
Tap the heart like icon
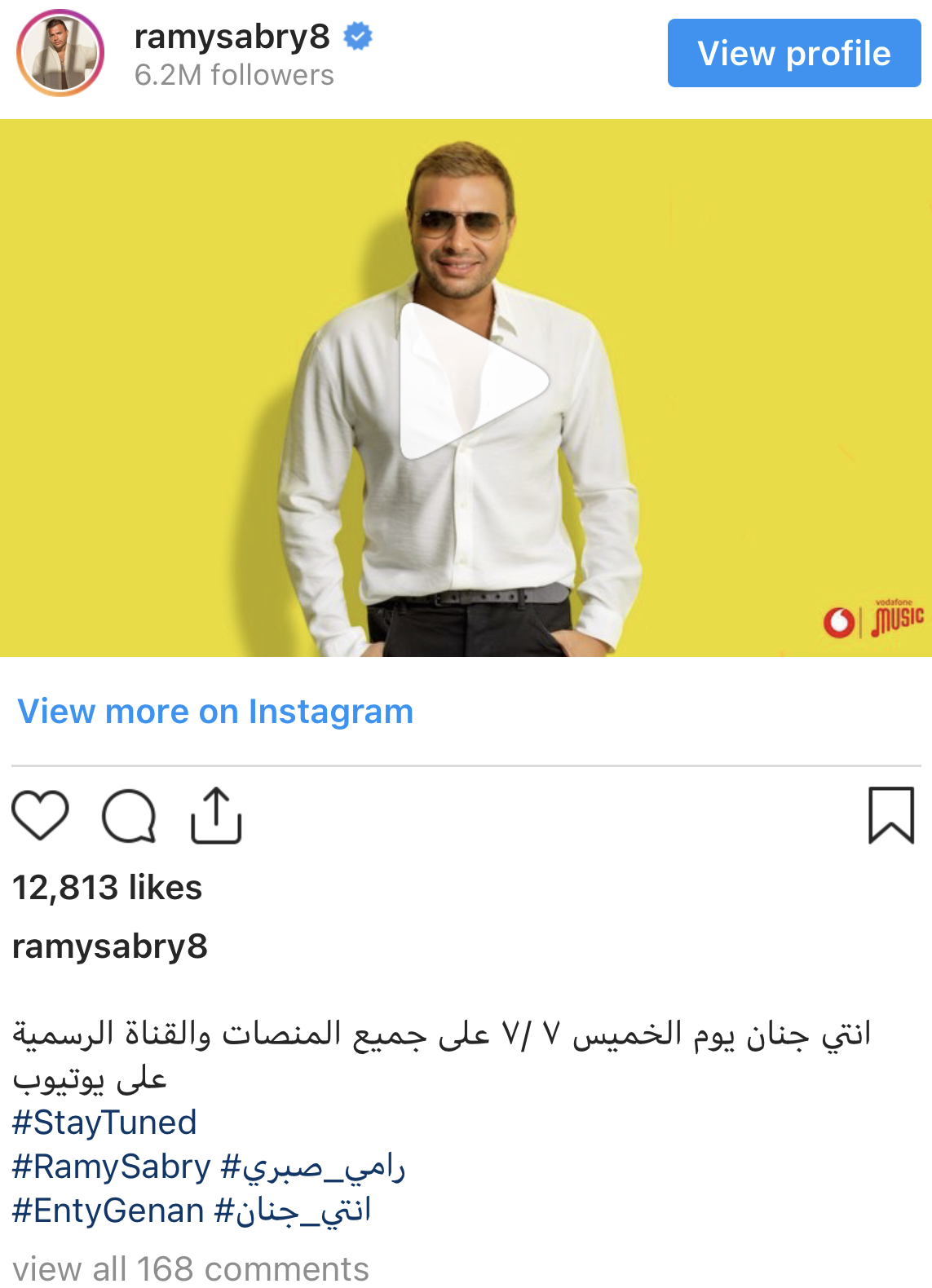[40, 815]
